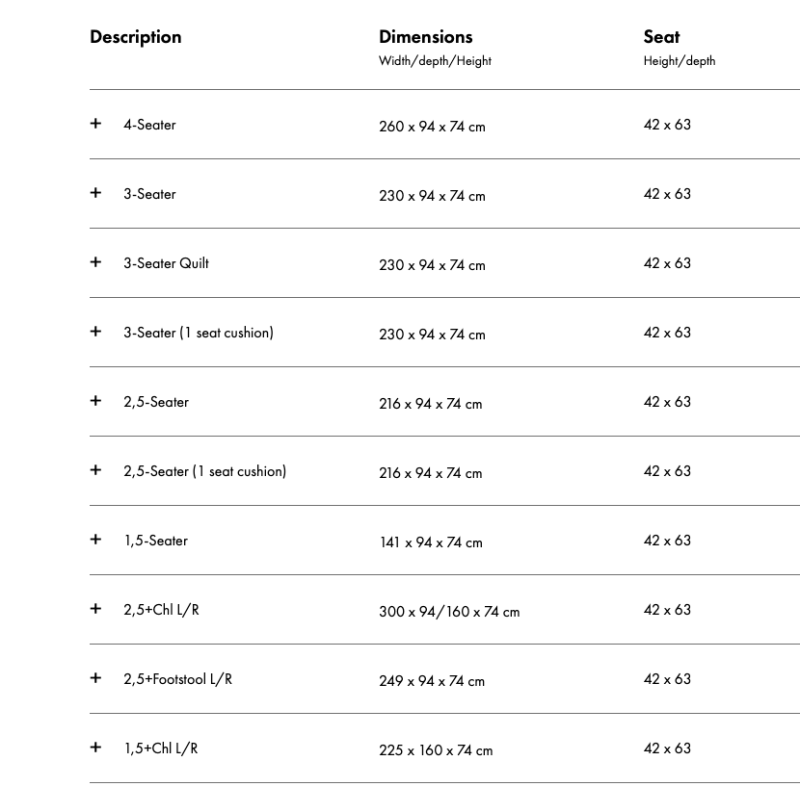The height and width of the screenshot is (800, 800).
Task: Click the 4-Seater label
Action: [149, 125]
